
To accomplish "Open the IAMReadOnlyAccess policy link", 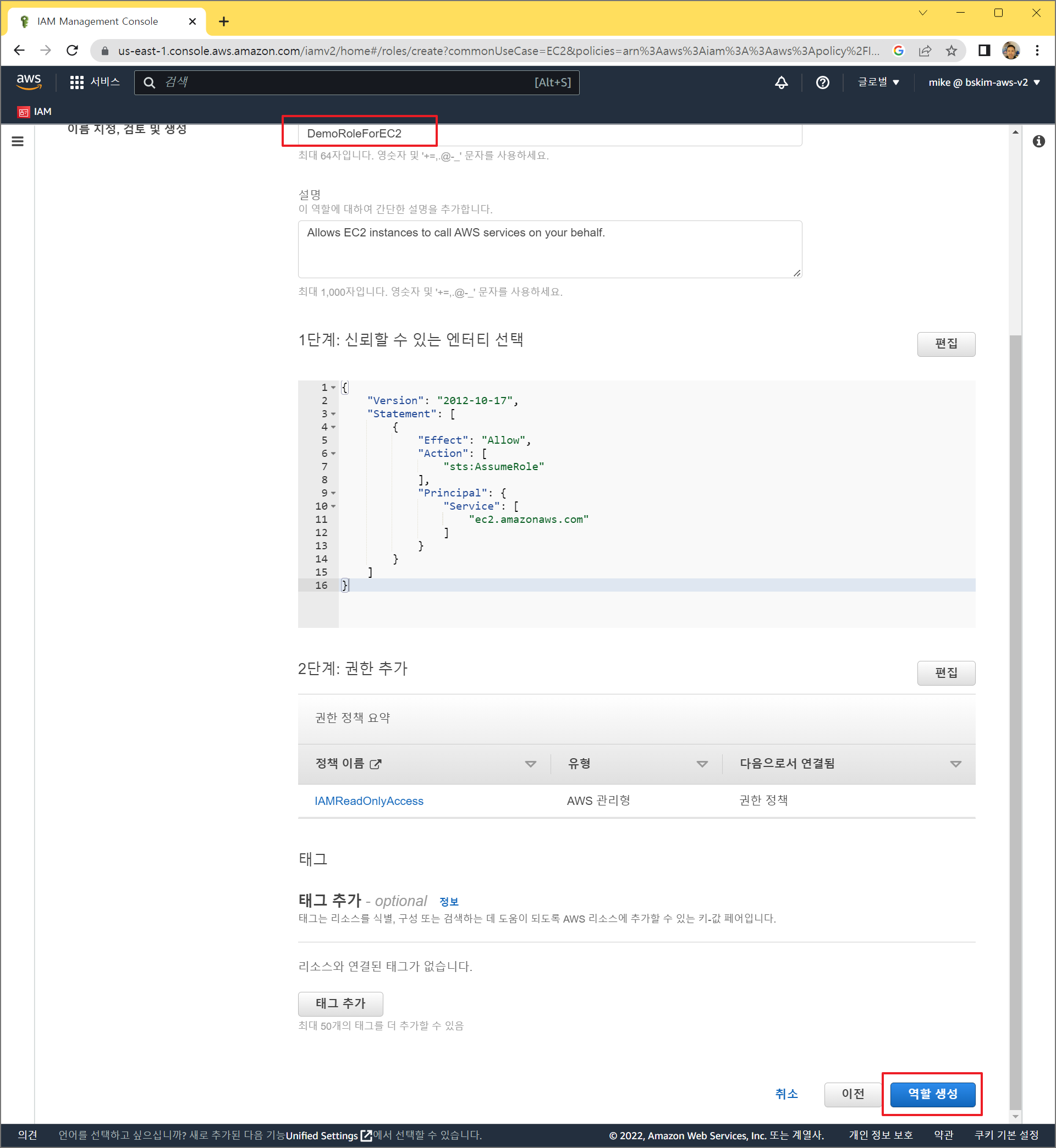I will [369, 801].
